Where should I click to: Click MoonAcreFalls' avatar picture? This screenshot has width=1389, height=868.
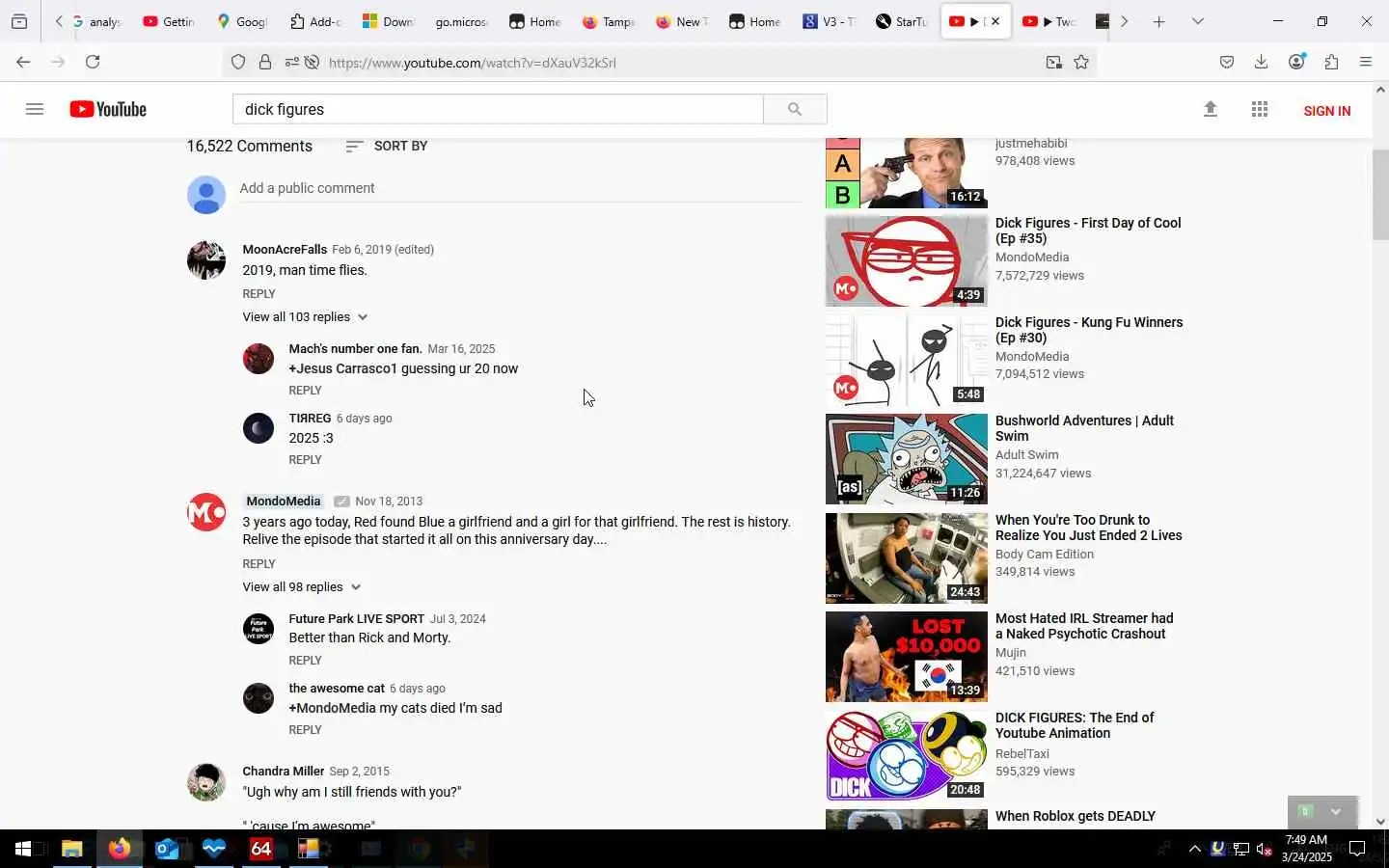point(205,260)
